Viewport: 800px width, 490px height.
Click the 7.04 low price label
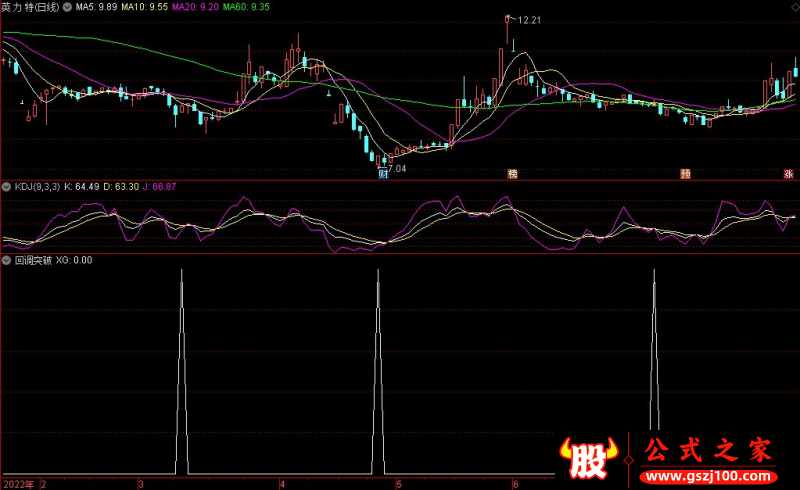click(397, 168)
